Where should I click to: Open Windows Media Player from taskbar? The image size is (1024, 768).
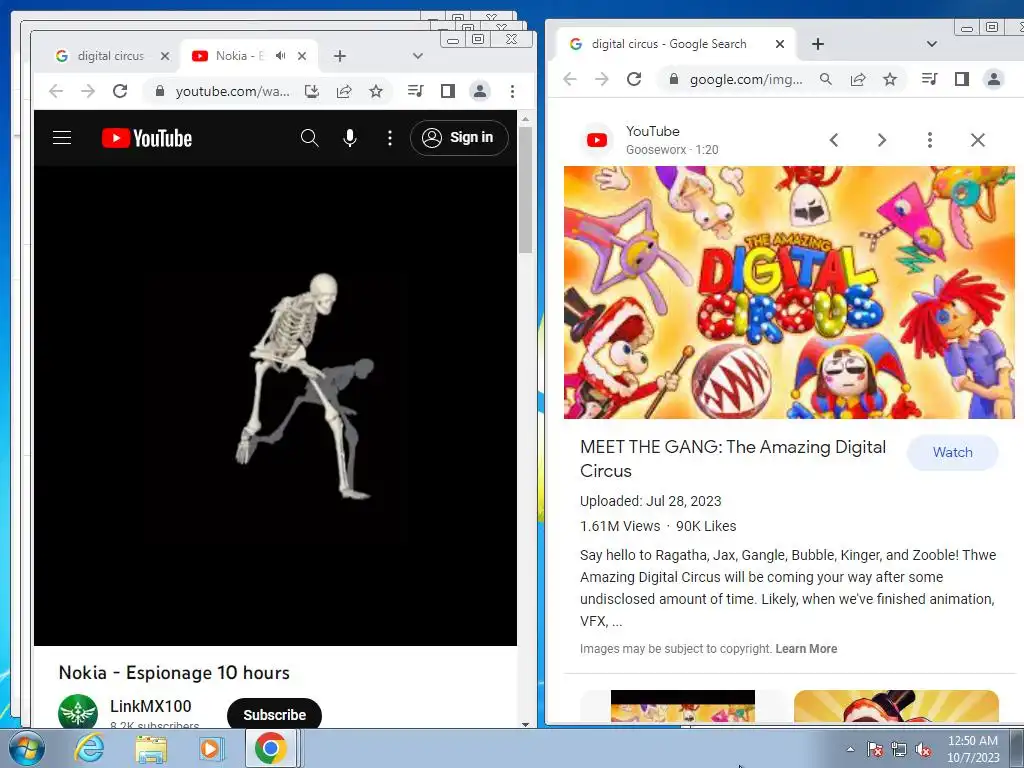(x=210, y=748)
